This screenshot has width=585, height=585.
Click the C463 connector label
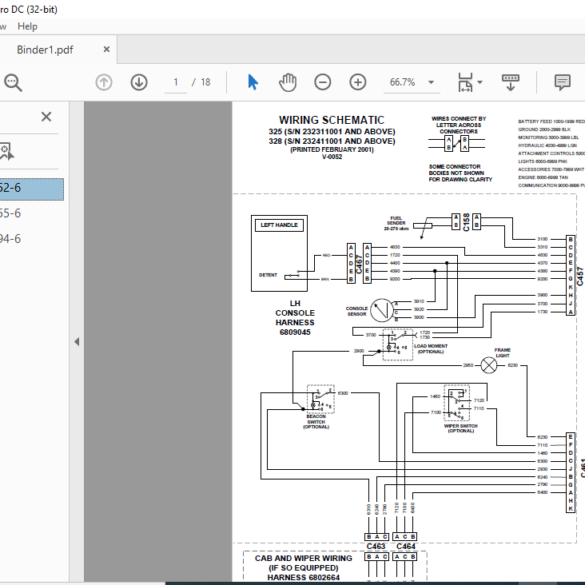coord(376,546)
